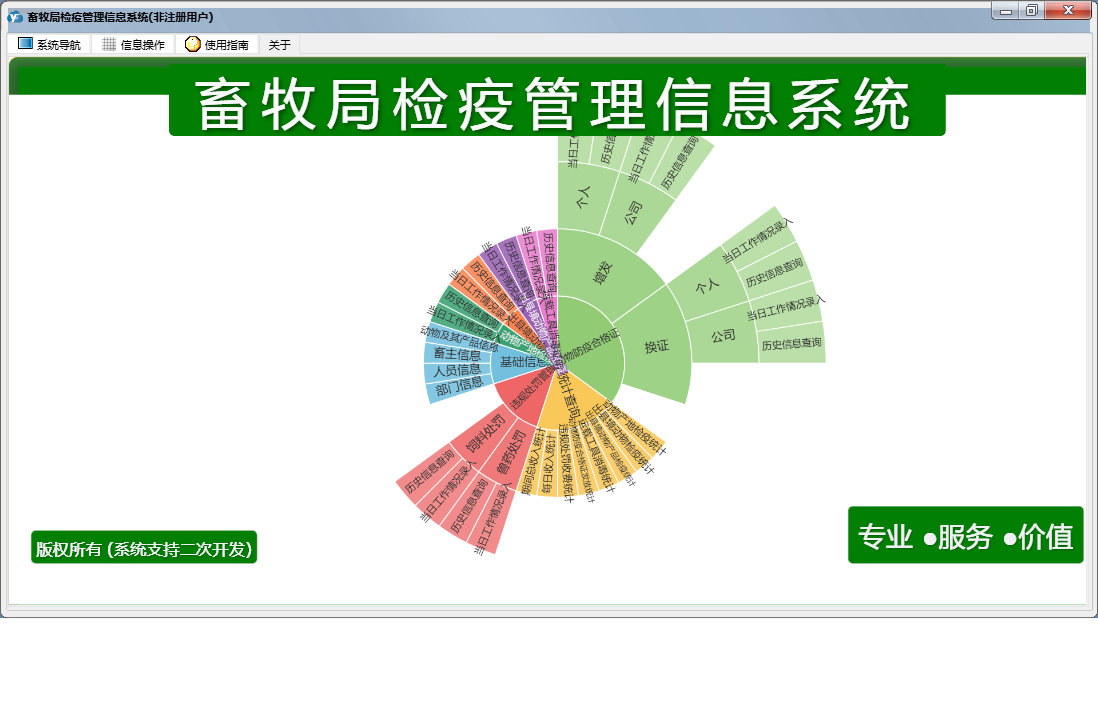1098x726 pixels.
Task: Select 公司 under the 增发 sector
Action: pos(632,211)
